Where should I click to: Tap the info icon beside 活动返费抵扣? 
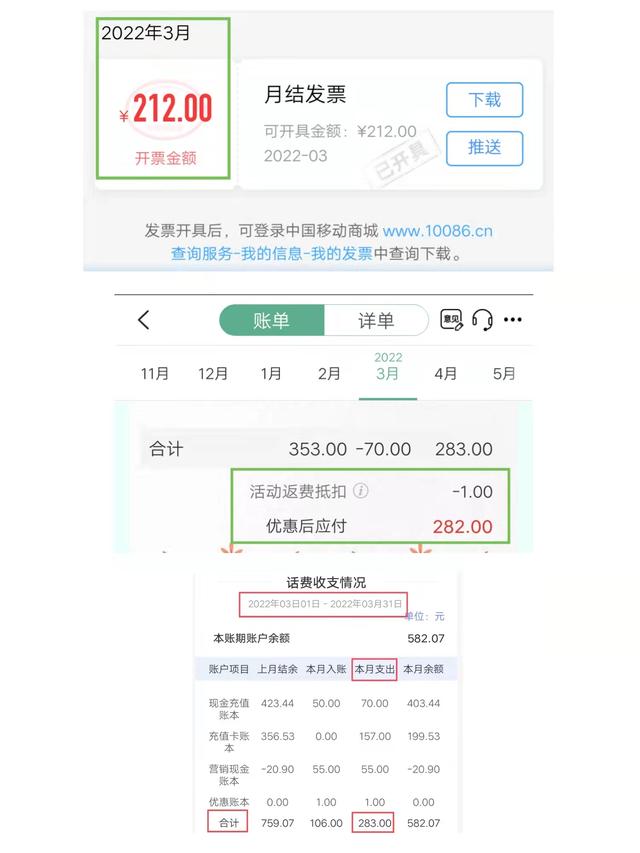(x=361, y=491)
